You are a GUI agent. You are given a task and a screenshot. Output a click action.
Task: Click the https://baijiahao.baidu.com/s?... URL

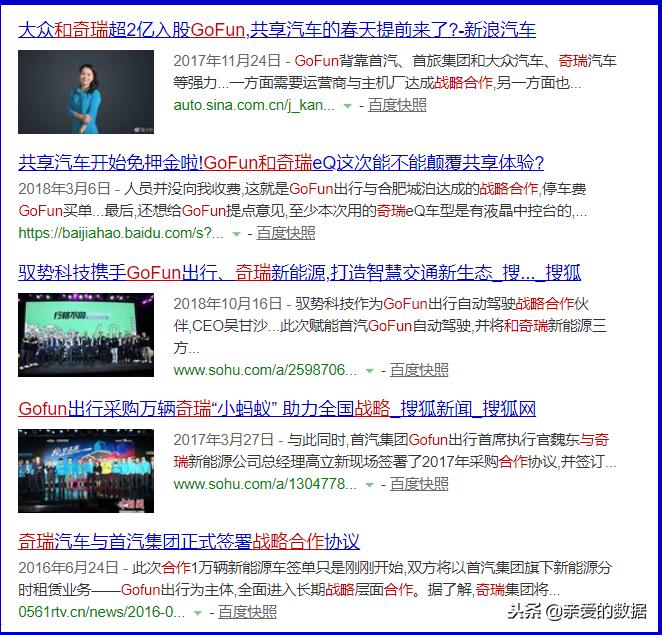(121, 233)
